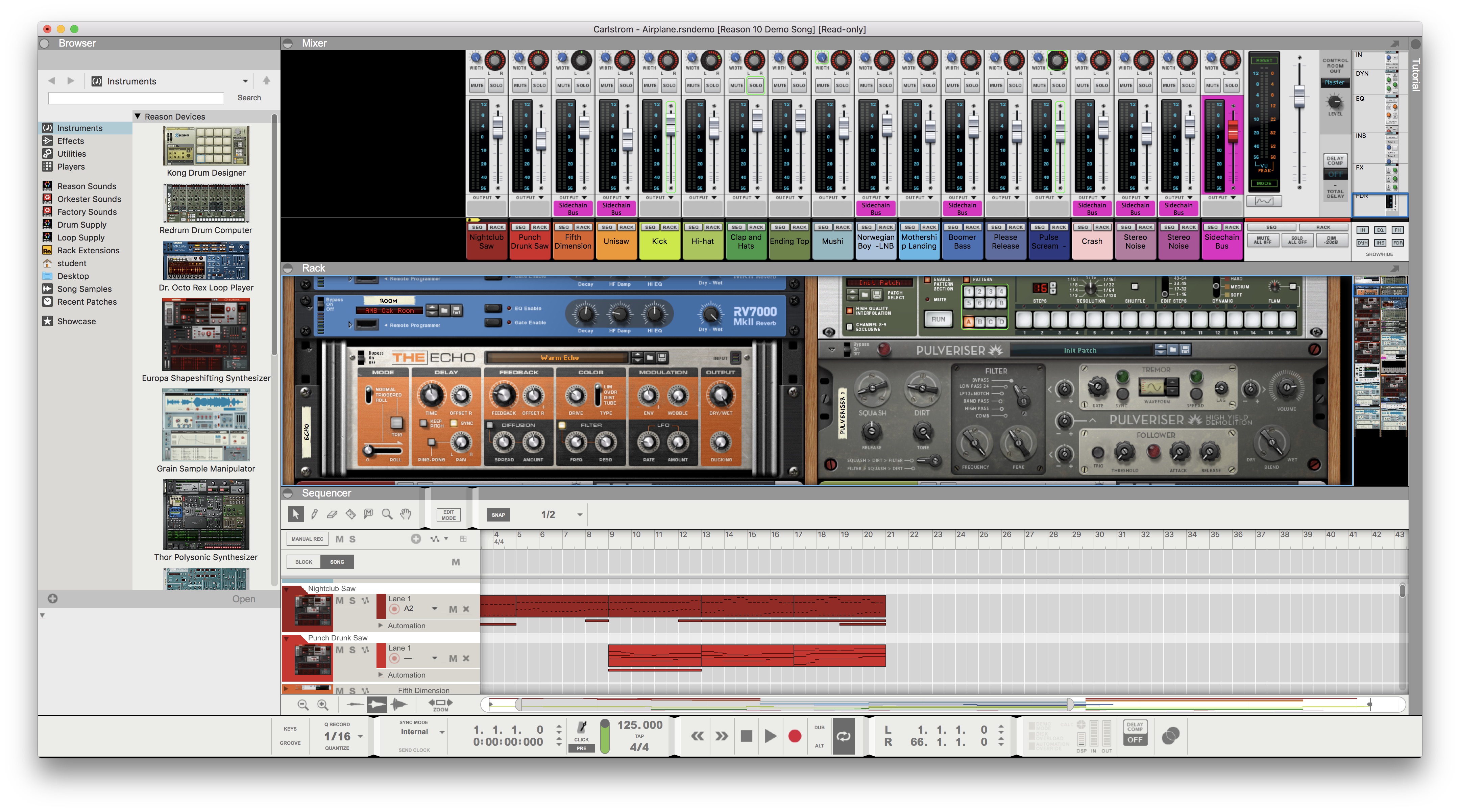Toggle MANUAL REC in sequencer
This screenshot has width=1460, height=812.
click(307, 538)
